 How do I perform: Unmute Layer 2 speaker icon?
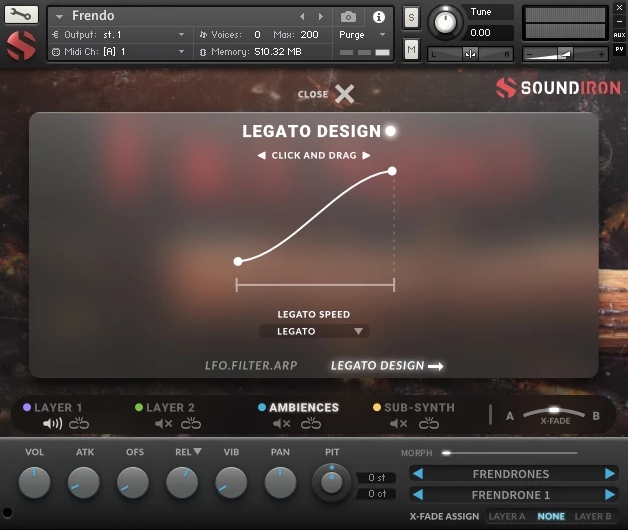[163, 423]
